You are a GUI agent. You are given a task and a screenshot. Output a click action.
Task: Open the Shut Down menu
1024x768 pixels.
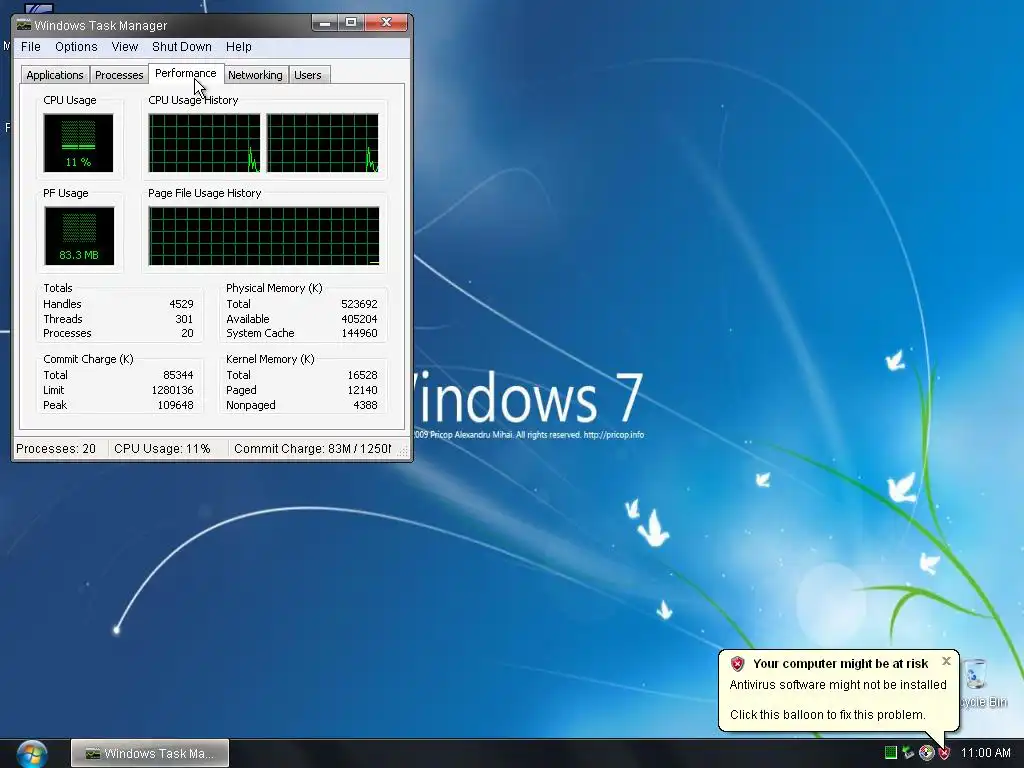pyautogui.click(x=182, y=46)
